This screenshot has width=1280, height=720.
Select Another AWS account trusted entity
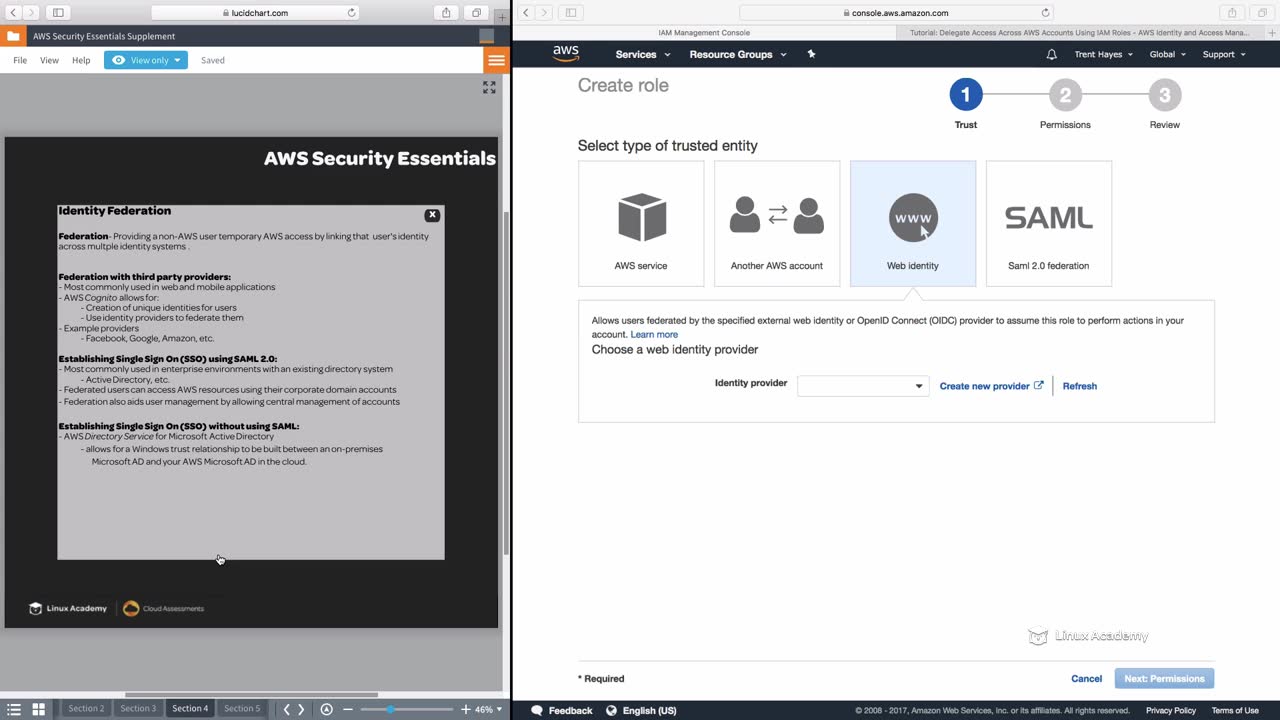point(777,224)
